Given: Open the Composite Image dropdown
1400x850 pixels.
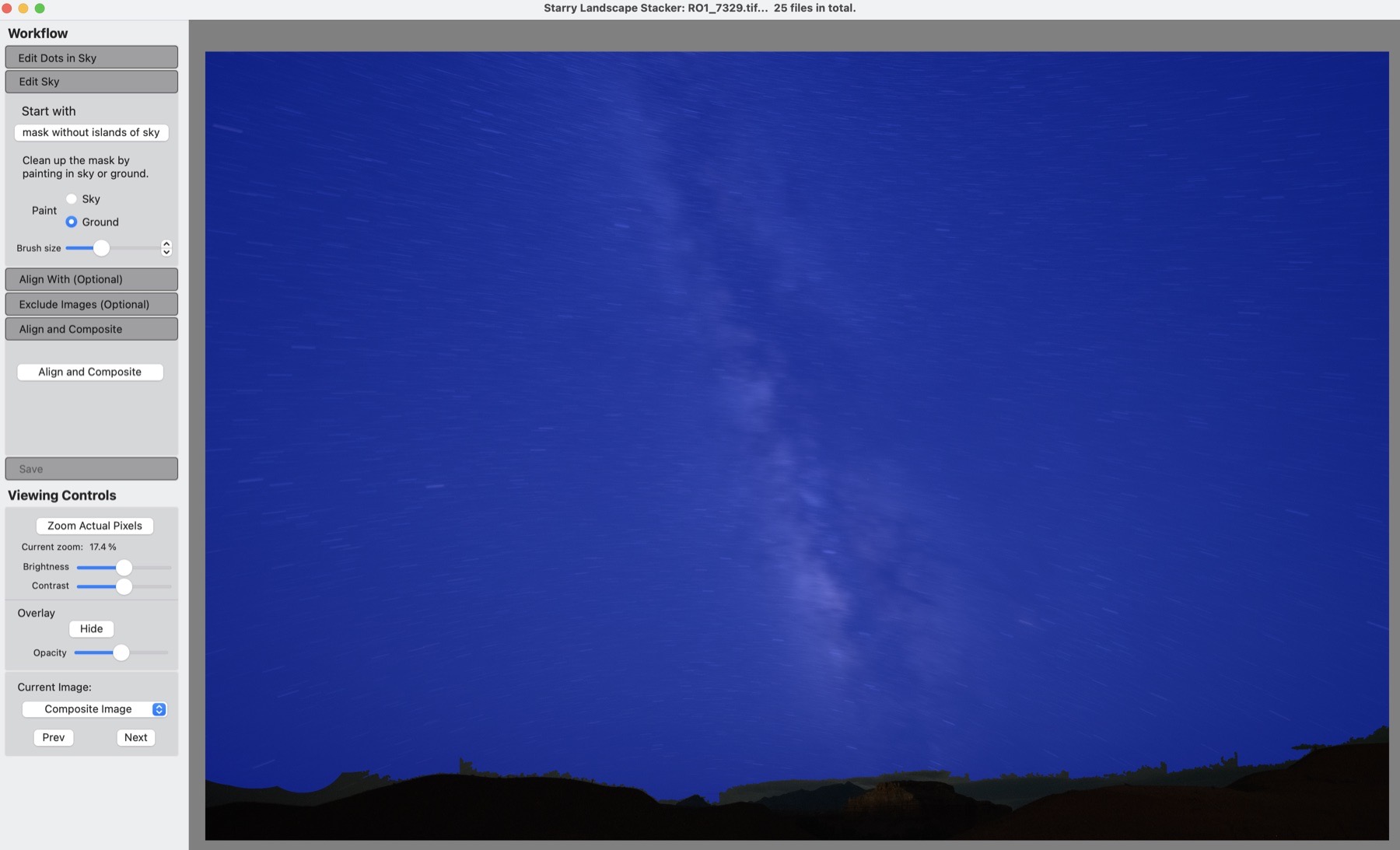Looking at the screenshot, I should click(94, 709).
